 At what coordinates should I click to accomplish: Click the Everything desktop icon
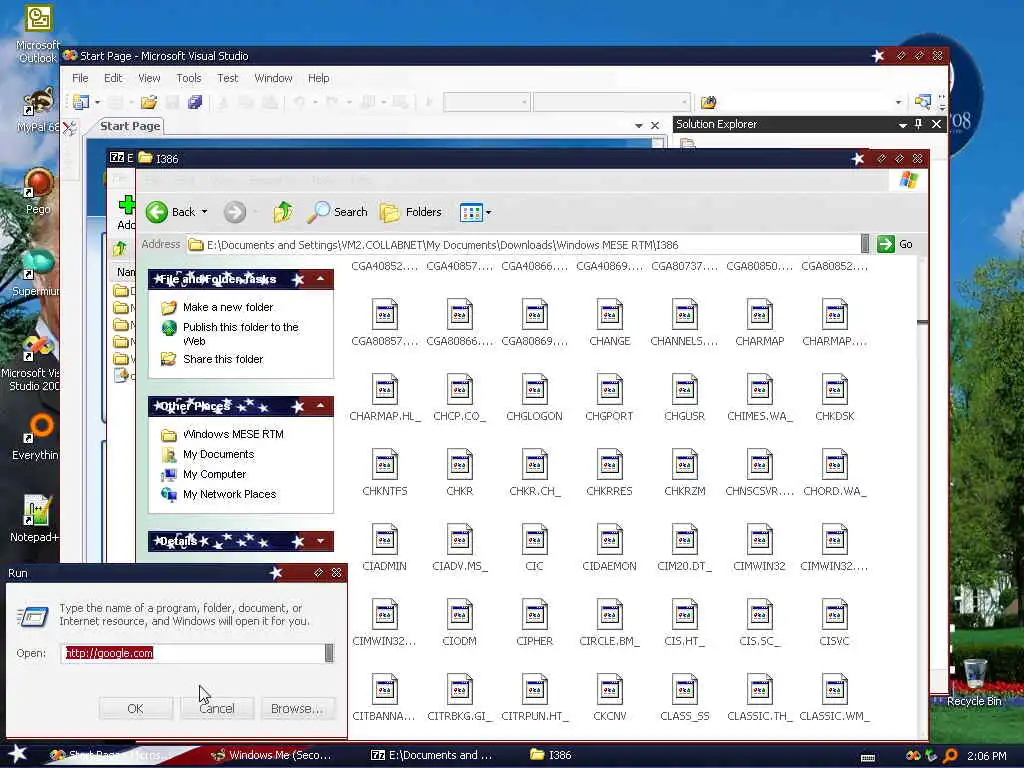click(38, 428)
